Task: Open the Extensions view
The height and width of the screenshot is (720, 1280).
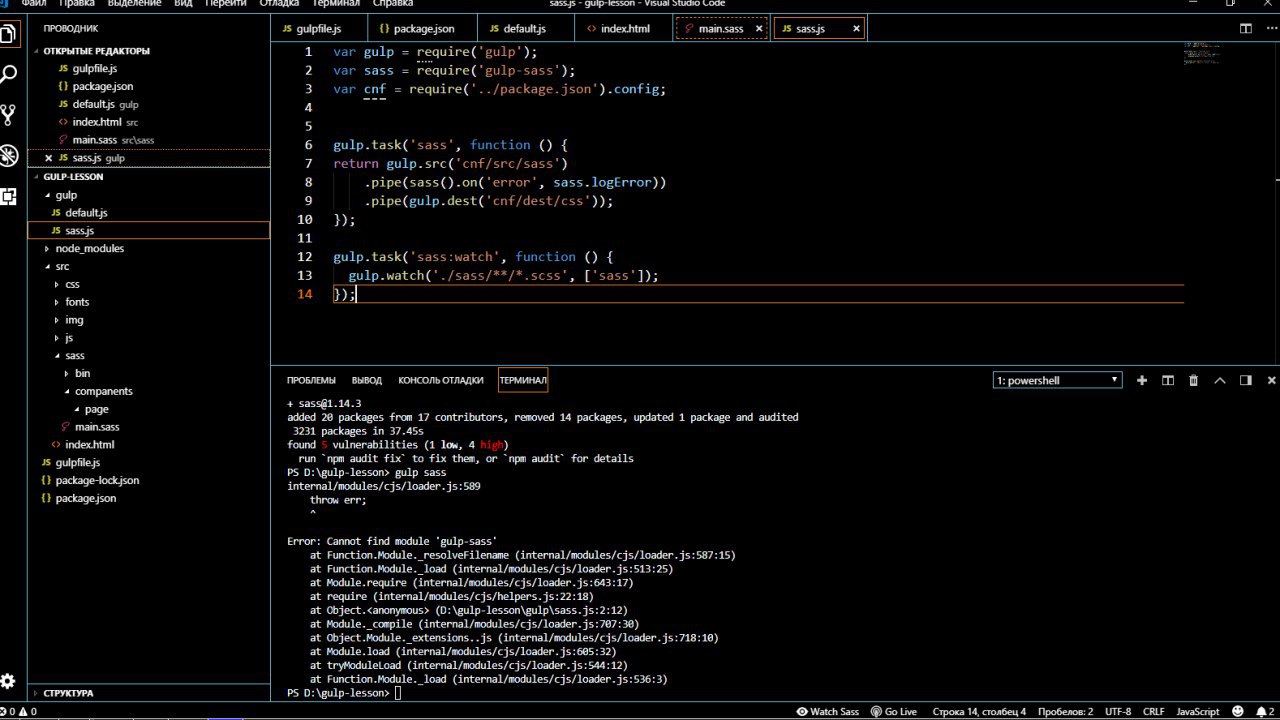Action: 8,196
